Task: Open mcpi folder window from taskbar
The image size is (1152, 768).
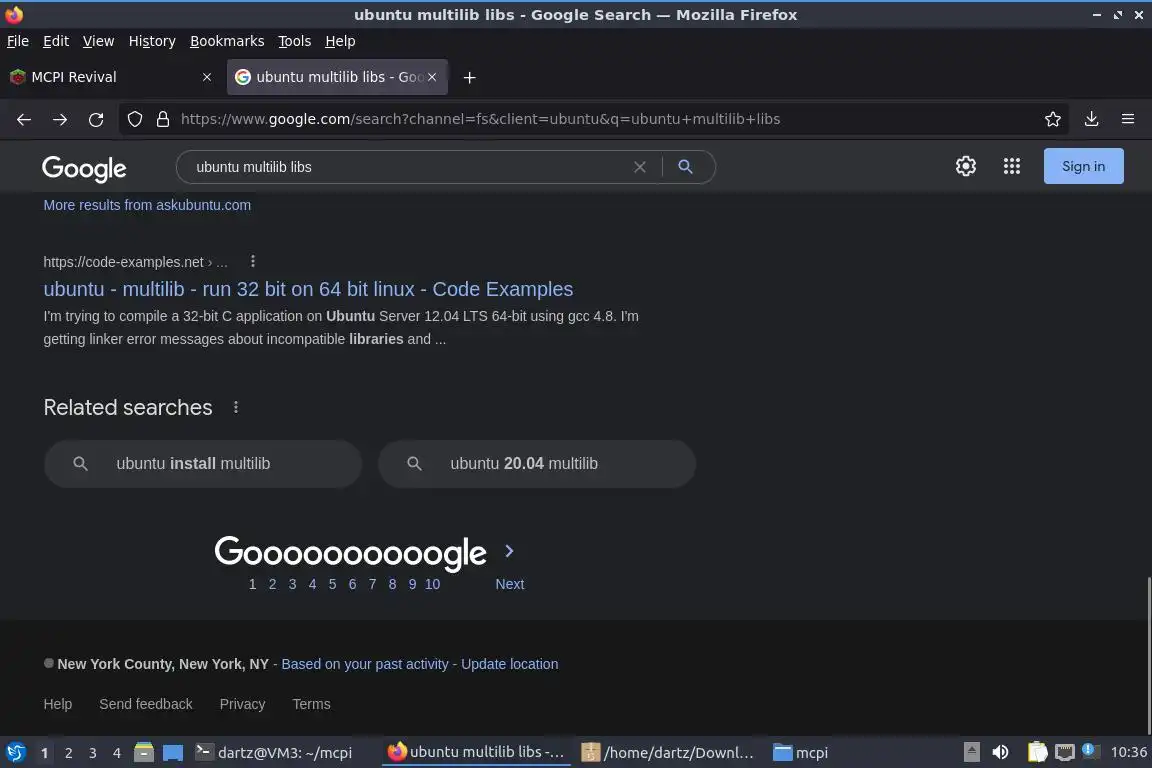Action: (801, 753)
